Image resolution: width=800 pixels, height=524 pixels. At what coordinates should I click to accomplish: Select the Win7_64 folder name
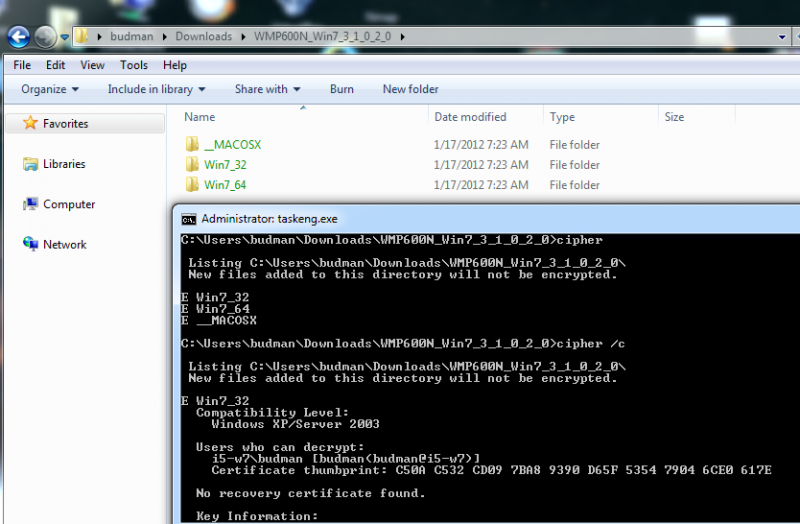pyautogui.click(x=225, y=185)
